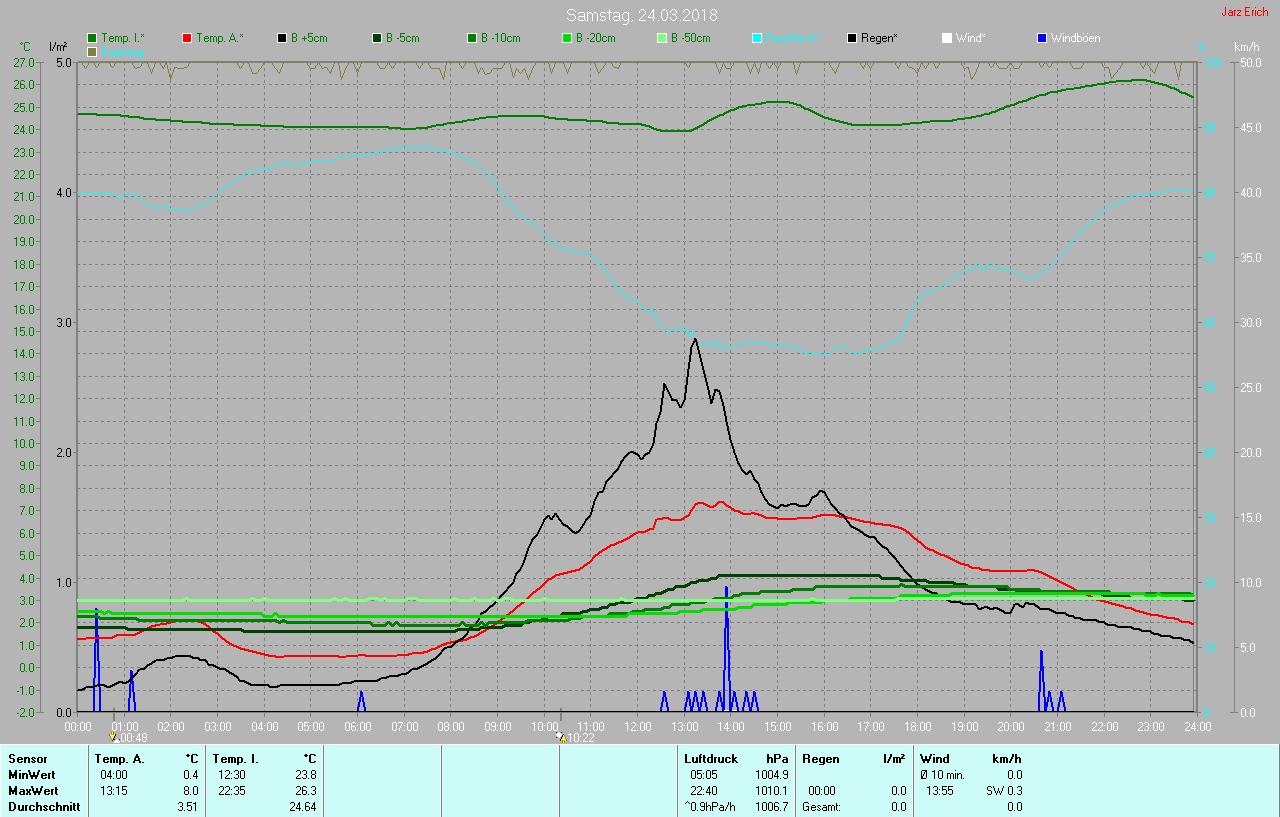This screenshot has height=817, width=1280.
Task: Click the cyan humidity legend square
Action: [757, 38]
